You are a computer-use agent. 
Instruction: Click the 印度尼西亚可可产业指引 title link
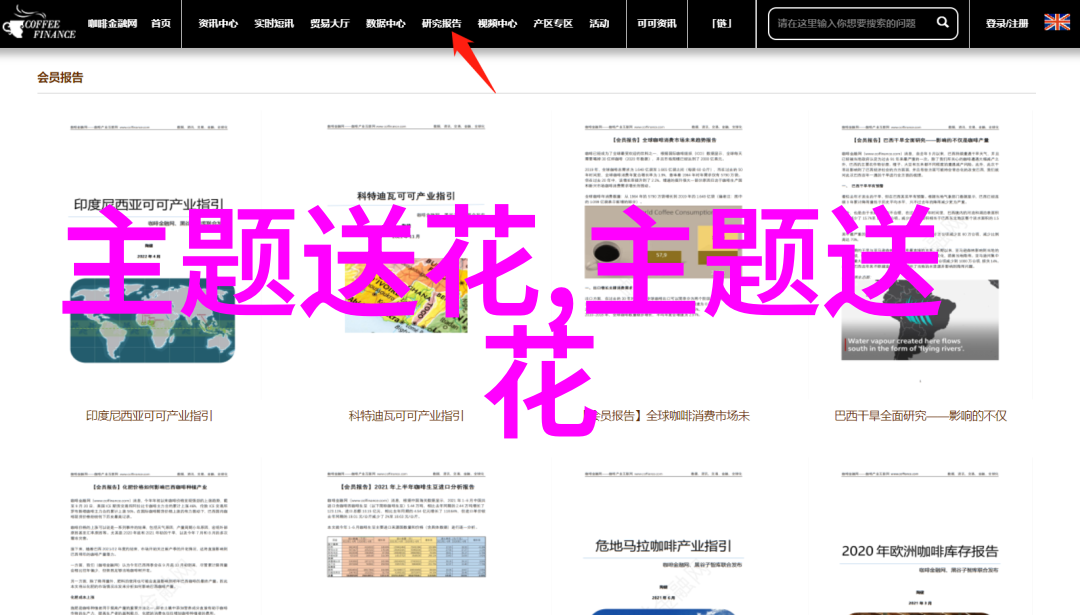[149, 416]
